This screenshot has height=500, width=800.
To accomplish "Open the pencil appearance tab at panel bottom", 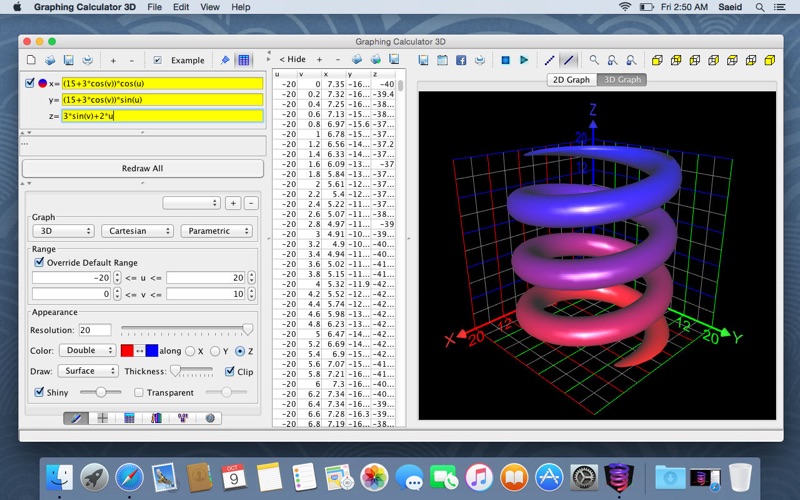I will [76, 418].
